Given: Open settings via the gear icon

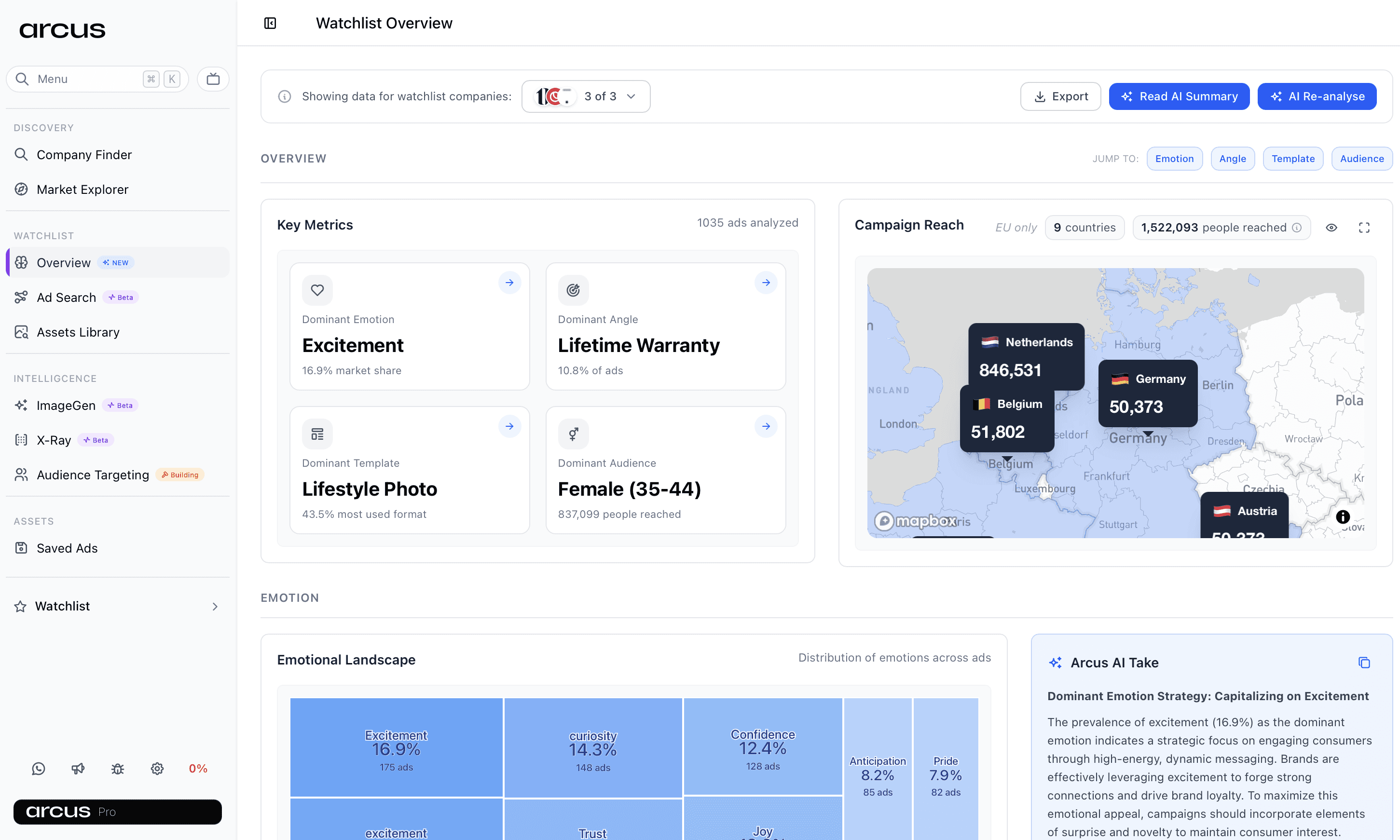Looking at the screenshot, I should tap(157, 768).
